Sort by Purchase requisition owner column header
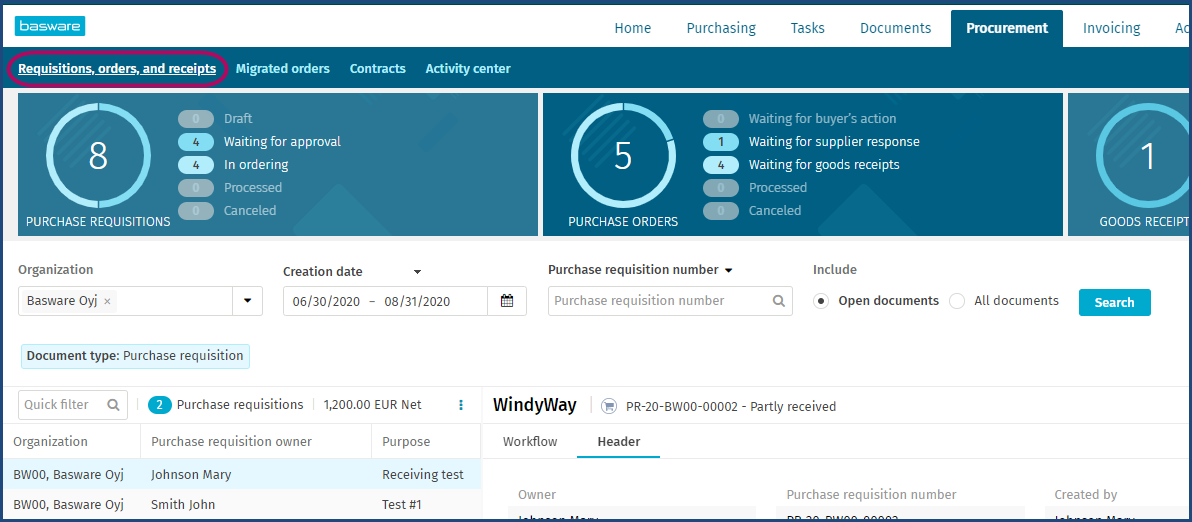 tap(231, 441)
